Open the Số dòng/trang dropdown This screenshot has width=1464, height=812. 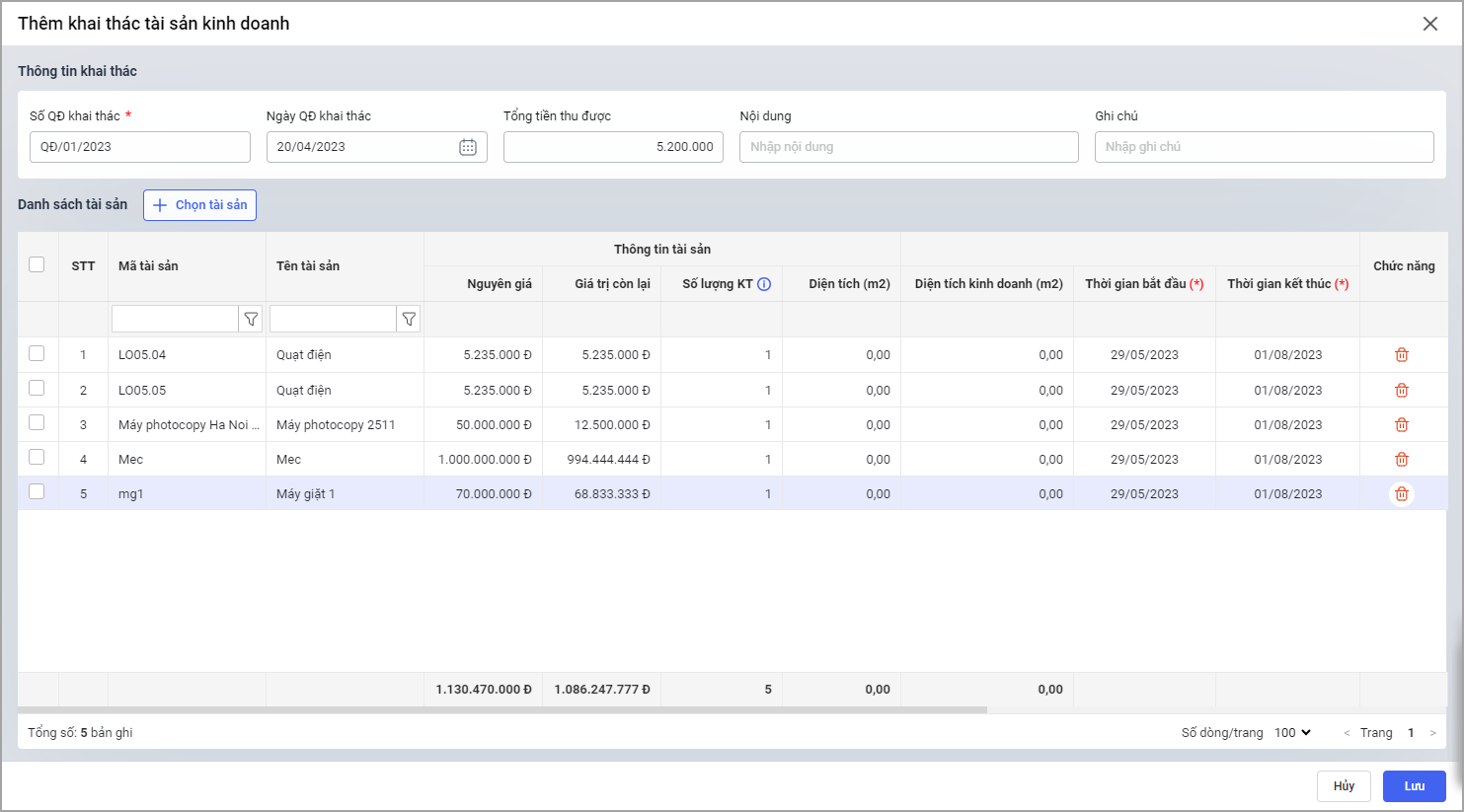(x=1292, y=733)
